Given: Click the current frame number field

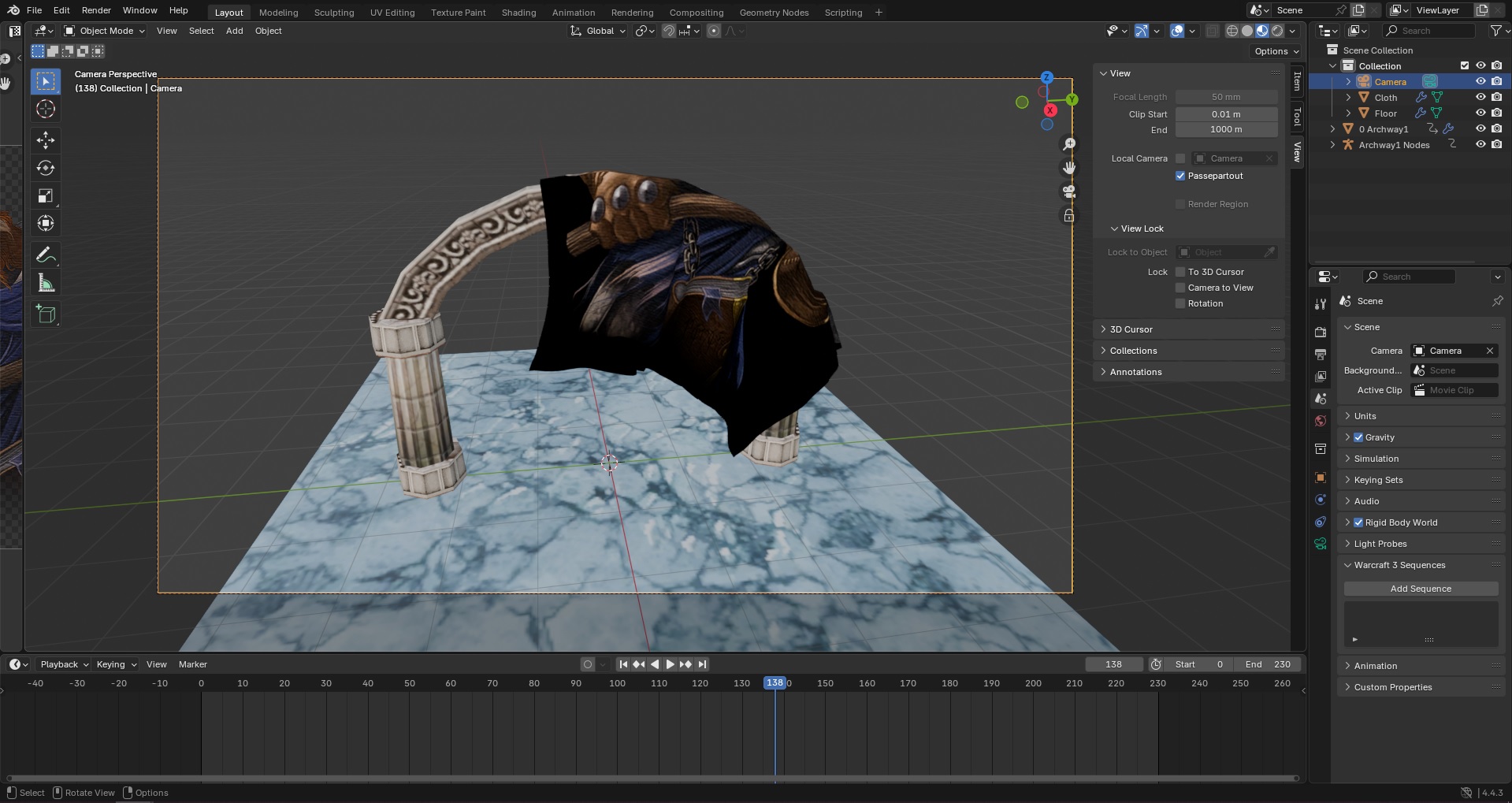Looking at the screenshot, I should coord(1113,664).
